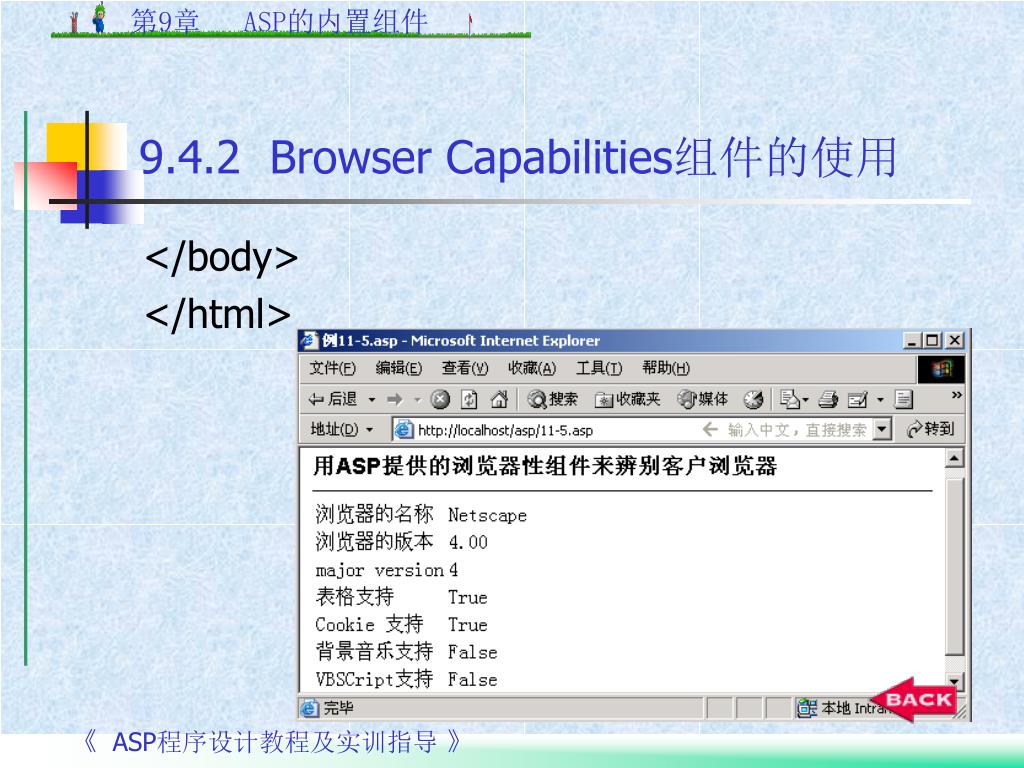1024x768 pixels.
Task: Click True beside Cookie 支持
Action: tap(468, 625)
